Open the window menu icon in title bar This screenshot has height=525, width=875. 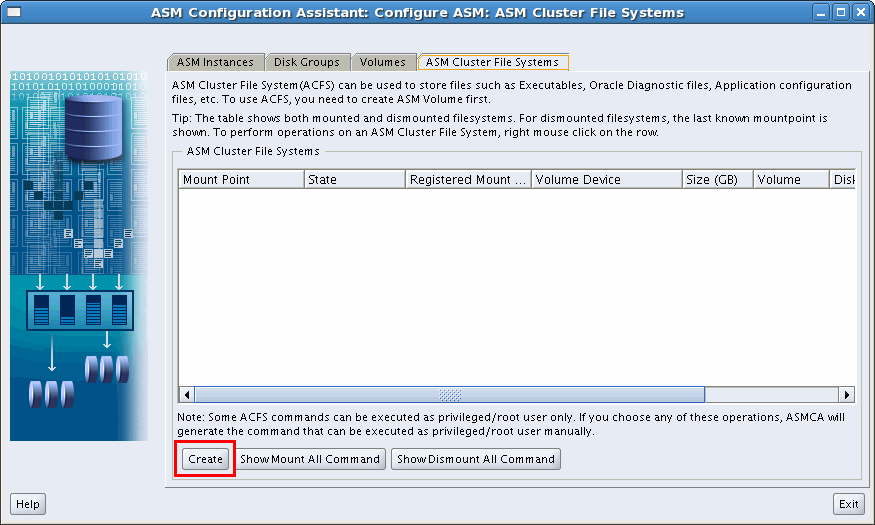point(14,12)
